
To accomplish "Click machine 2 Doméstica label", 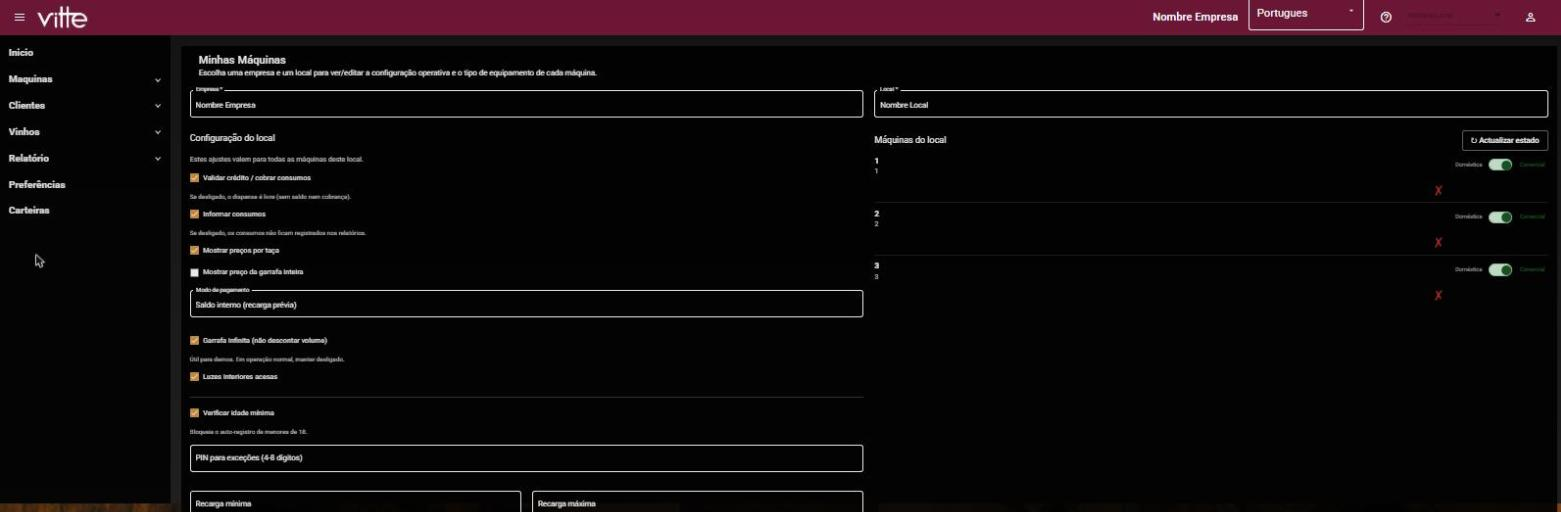I will [x=1469, y=217].
